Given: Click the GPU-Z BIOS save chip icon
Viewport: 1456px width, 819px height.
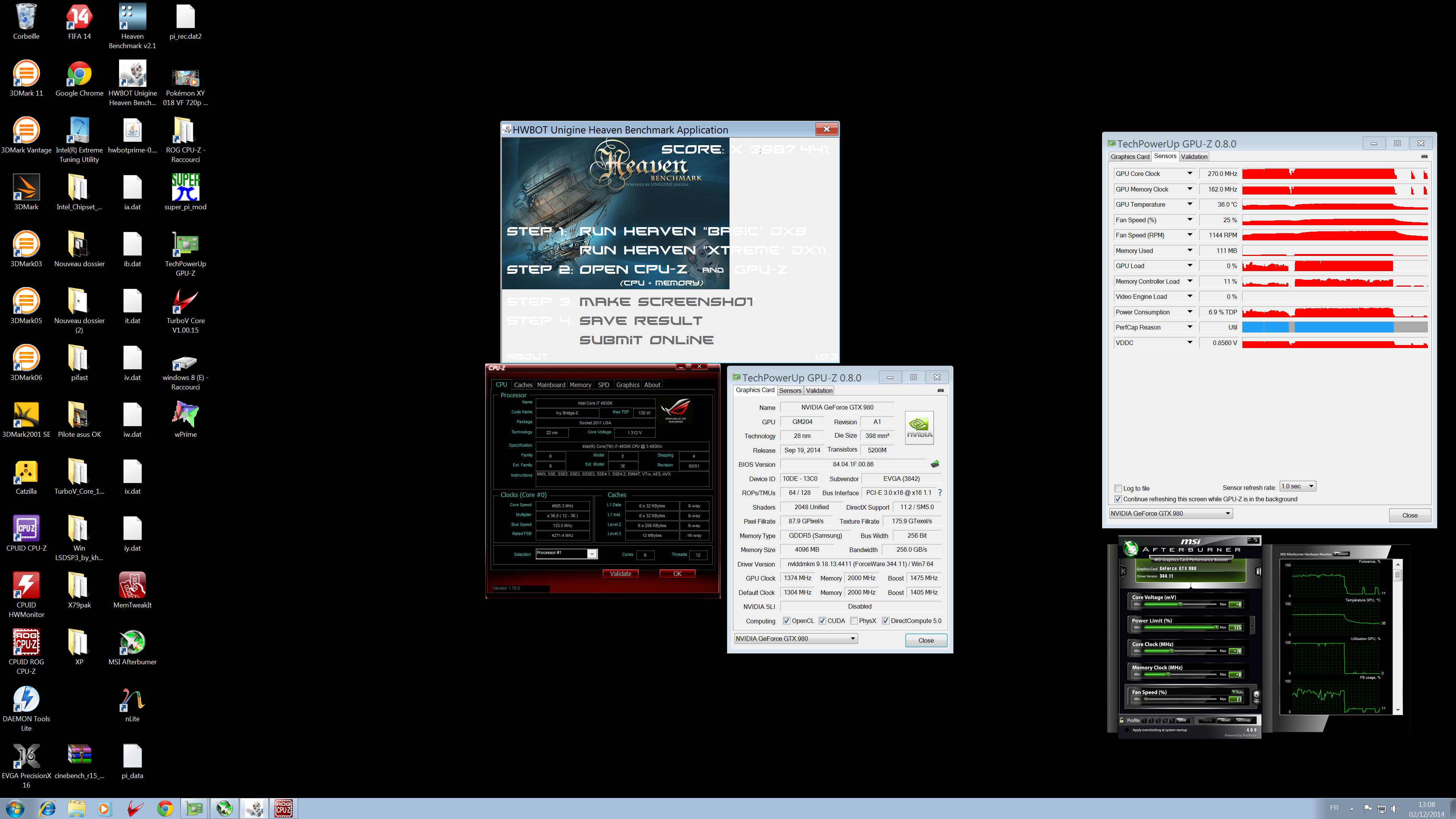Looking at the screenshot, I should click(935, 464).
